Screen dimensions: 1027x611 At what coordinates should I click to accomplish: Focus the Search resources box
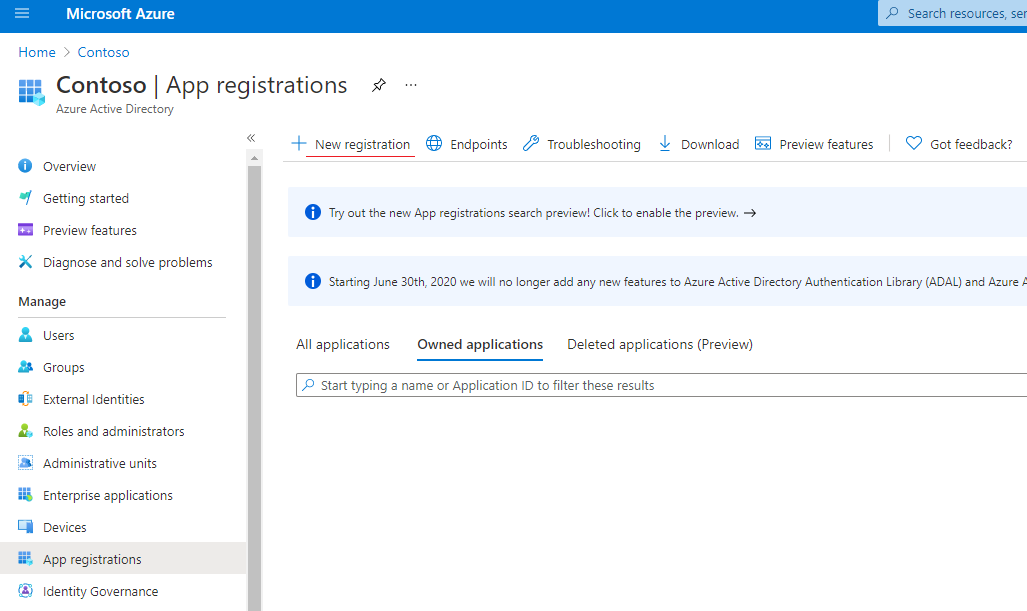[x=952, y=13]
